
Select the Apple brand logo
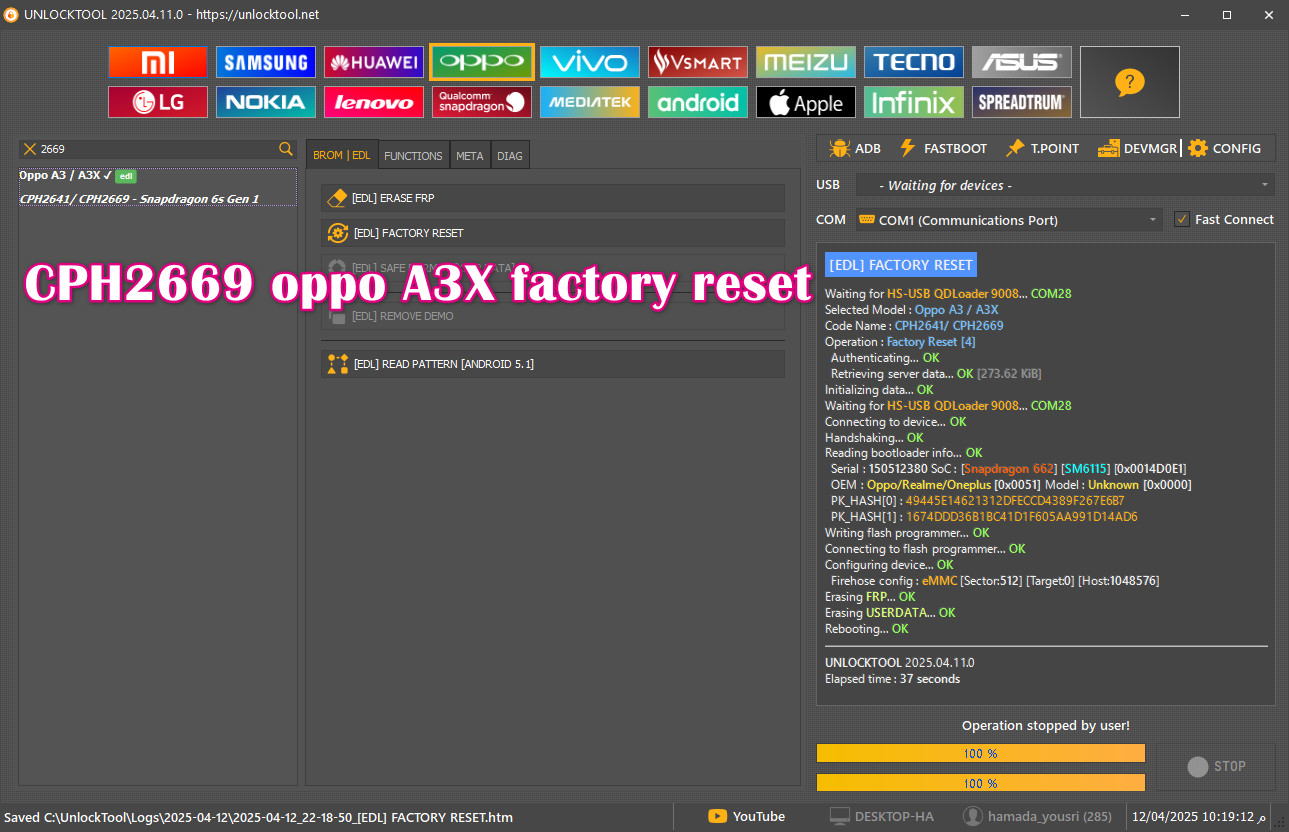[x=806, y=102]
